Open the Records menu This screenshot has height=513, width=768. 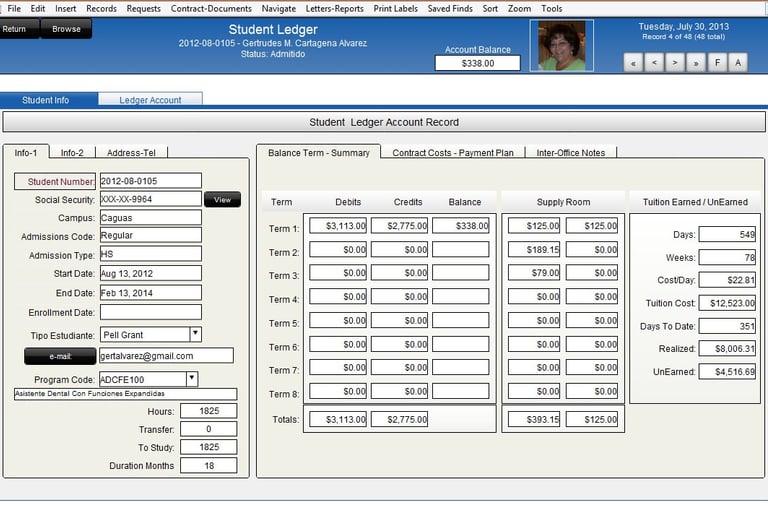pos(101,8)
